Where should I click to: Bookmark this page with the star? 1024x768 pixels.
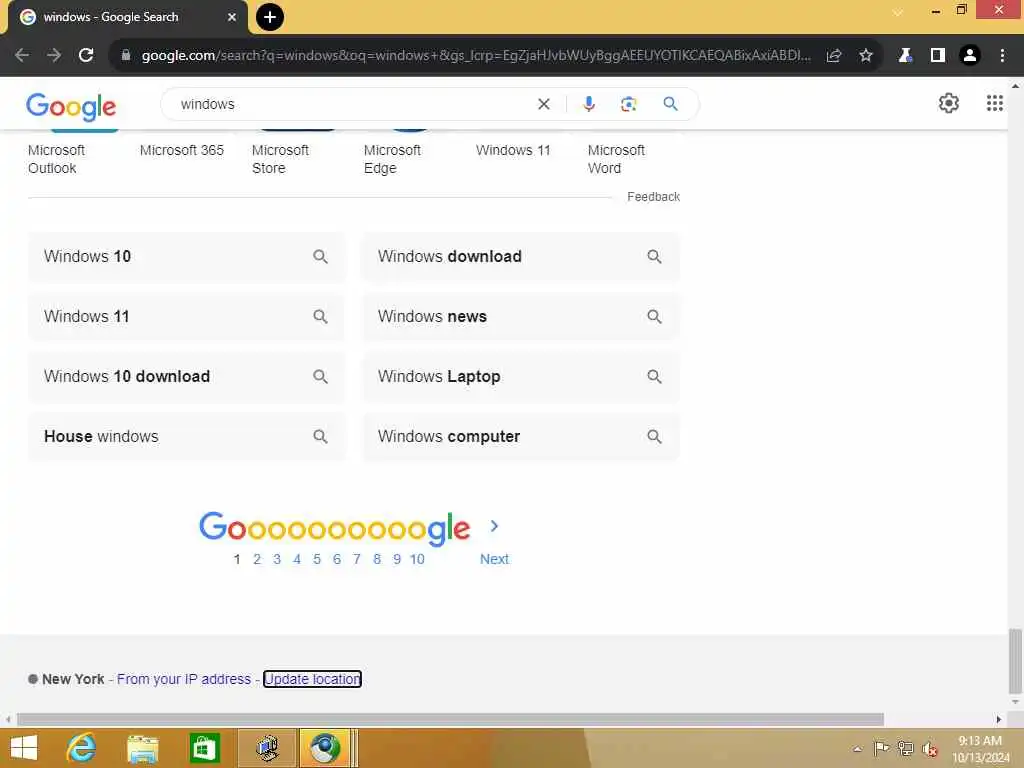click(x=866, y=56)
